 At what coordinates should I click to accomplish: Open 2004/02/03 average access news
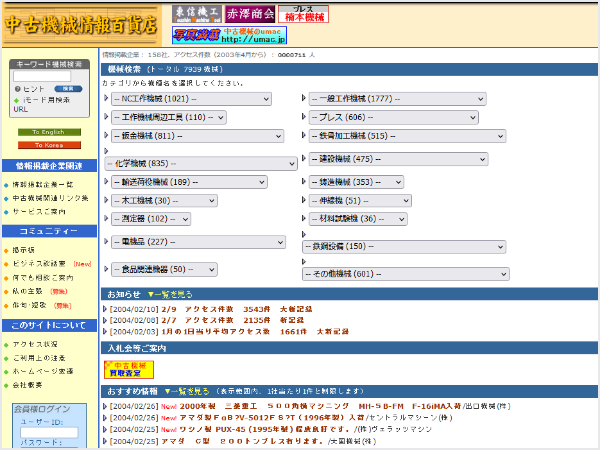(x=255, y=331)
